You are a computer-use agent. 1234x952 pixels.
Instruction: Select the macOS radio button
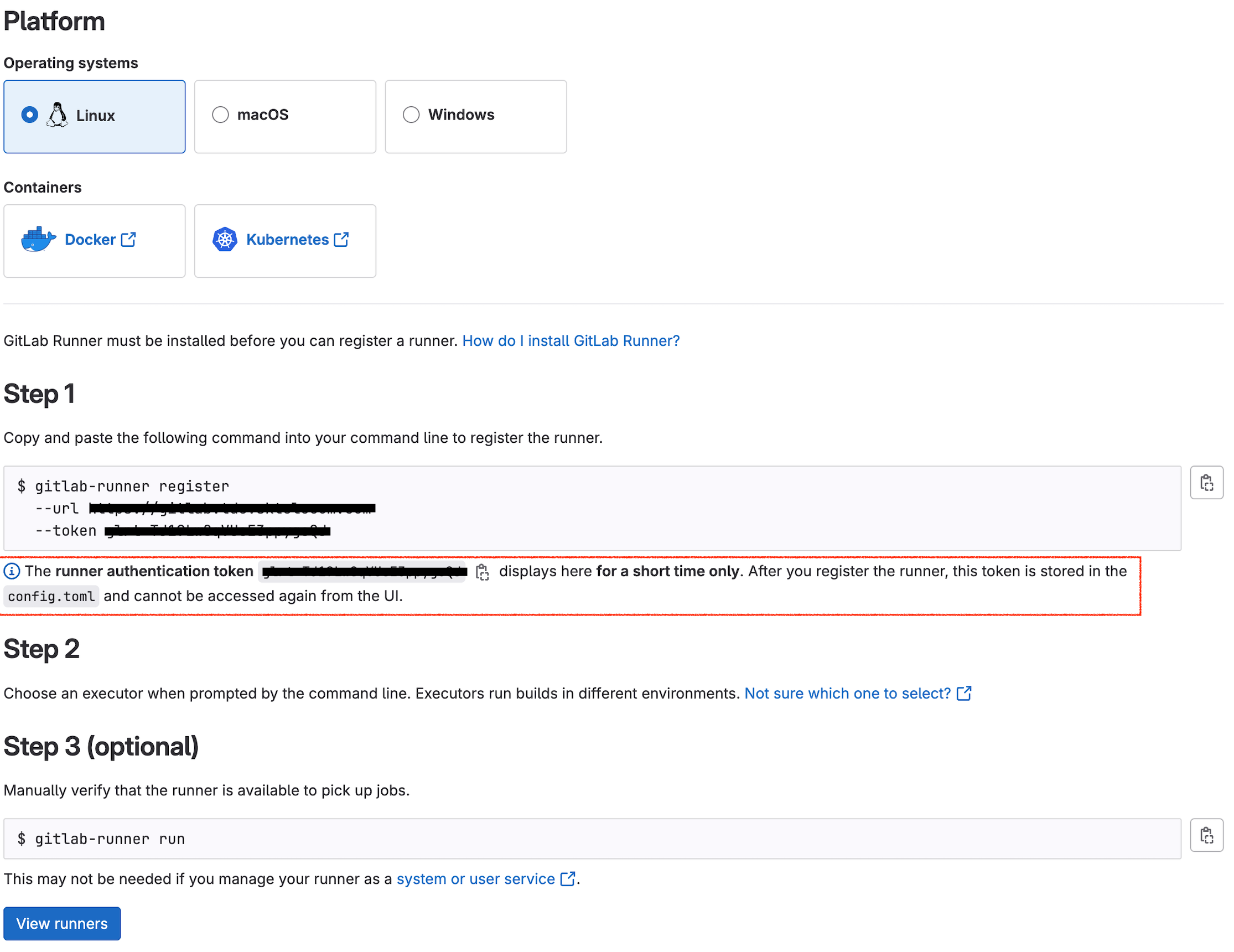(x=220, y=115)
